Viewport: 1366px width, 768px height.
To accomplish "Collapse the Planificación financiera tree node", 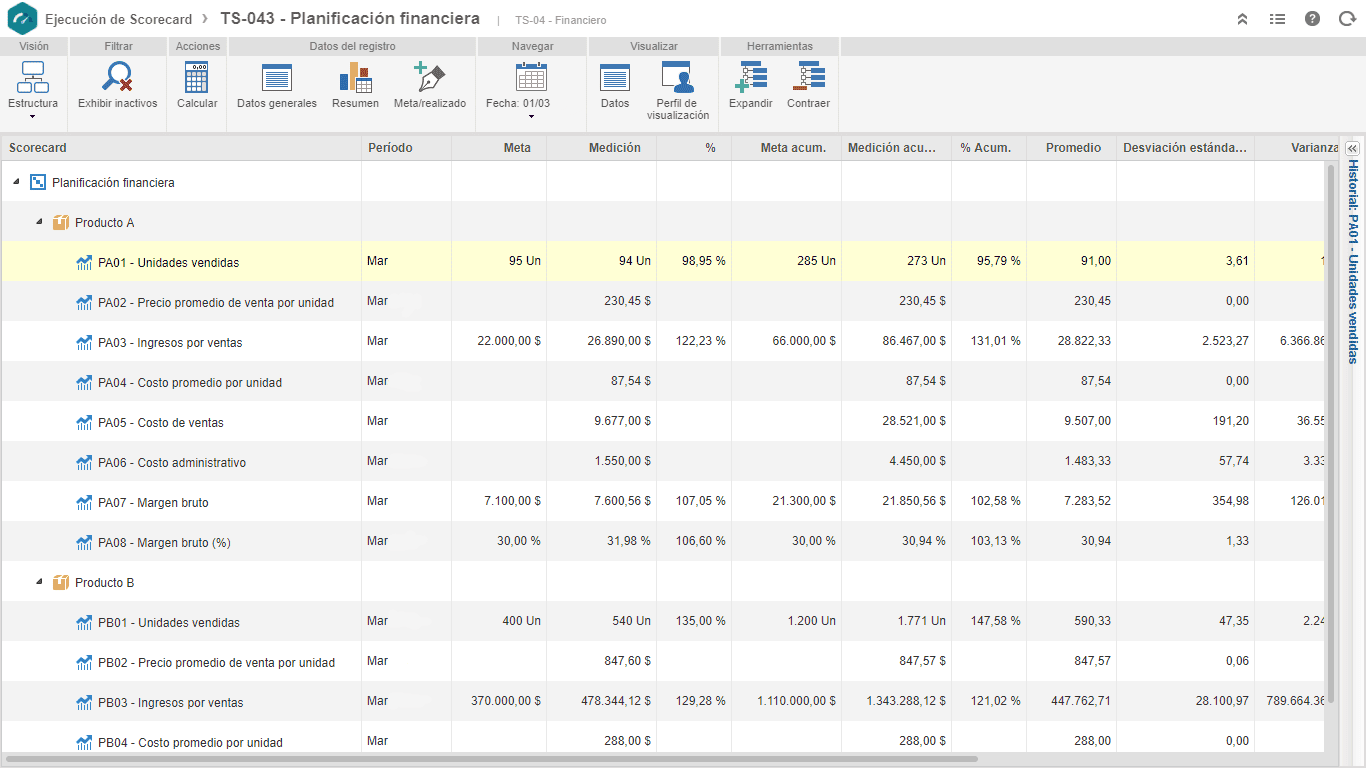I will click(16, 182).
